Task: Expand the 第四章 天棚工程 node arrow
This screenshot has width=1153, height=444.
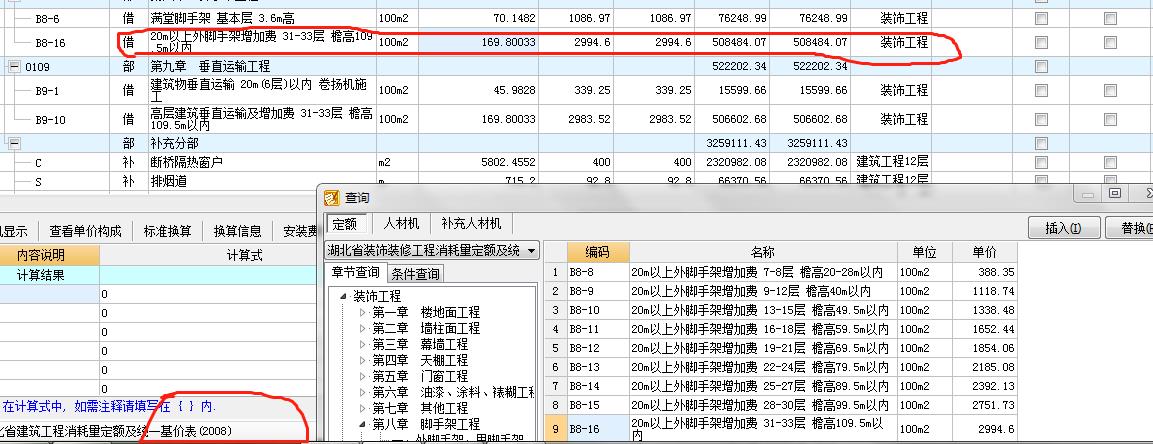Action: click(x=363, y=360)
